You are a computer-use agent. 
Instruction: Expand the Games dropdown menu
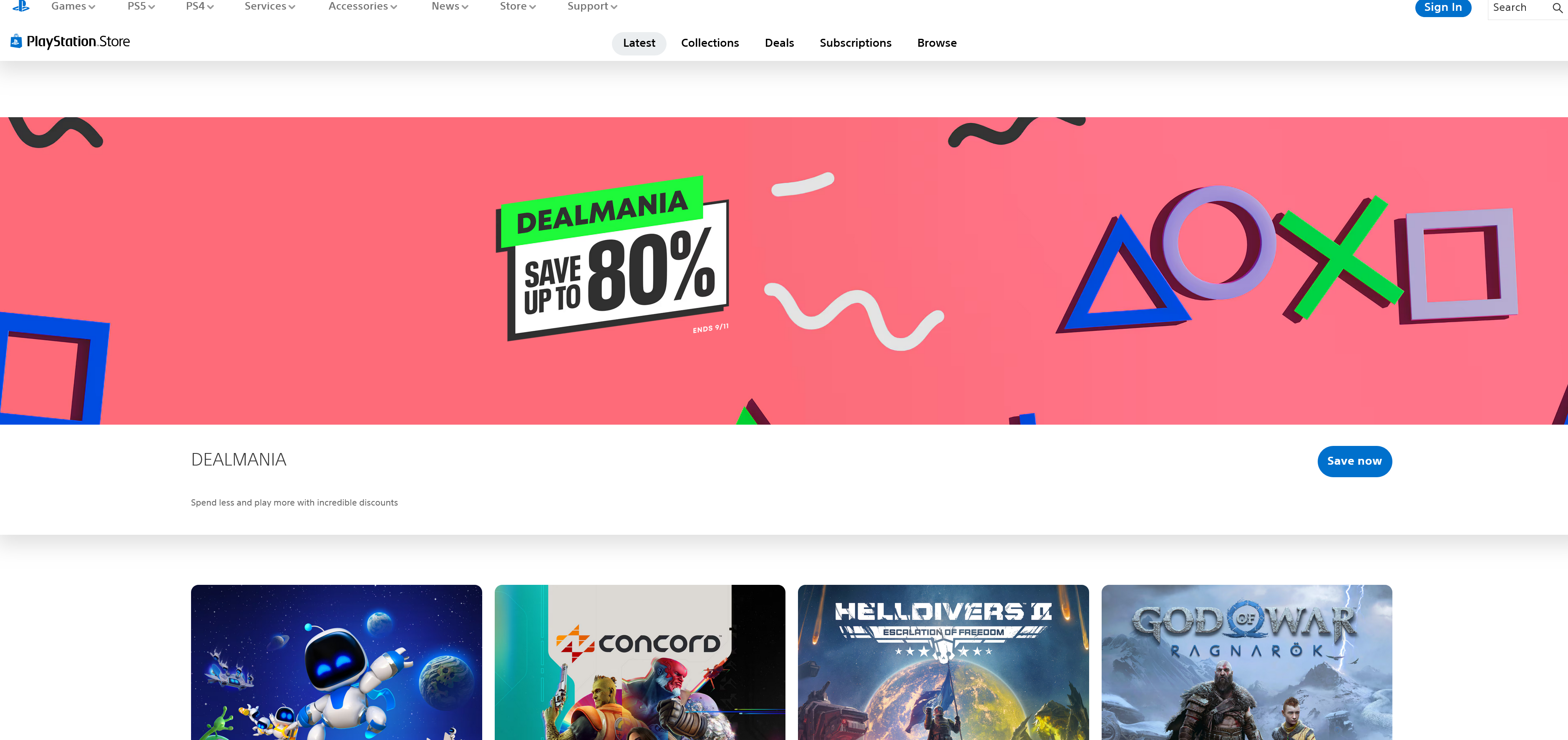point(73,6)
